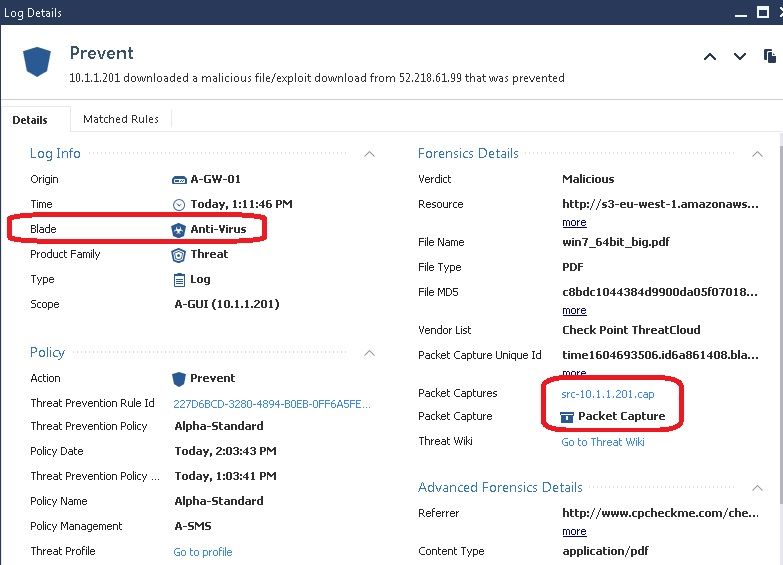Click the A-GW-01 gateway icon
Image resolution: width=783 pixels, height=565 pixels.
point(179,180)
